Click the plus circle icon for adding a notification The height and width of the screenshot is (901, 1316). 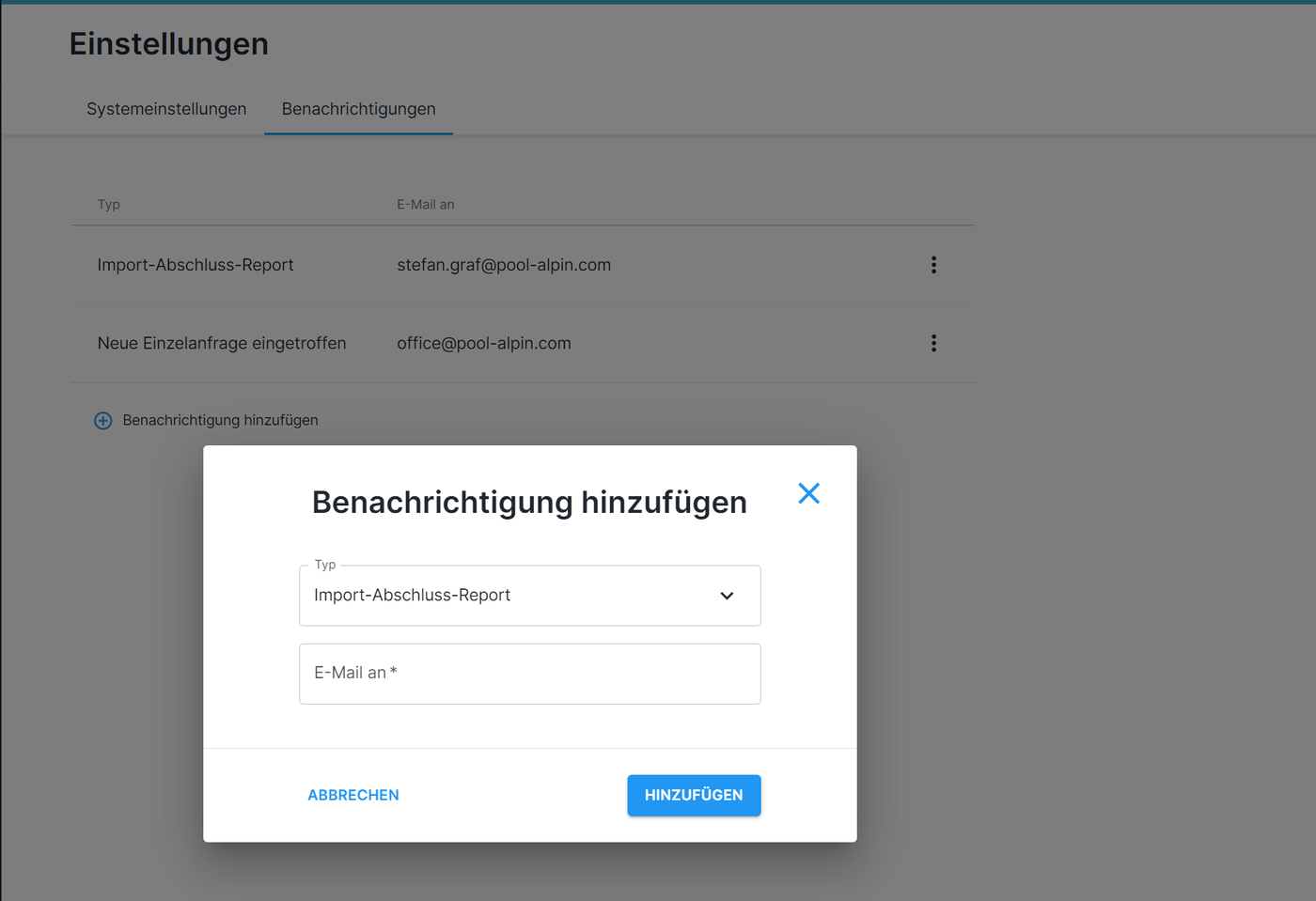tap(103, 421)
